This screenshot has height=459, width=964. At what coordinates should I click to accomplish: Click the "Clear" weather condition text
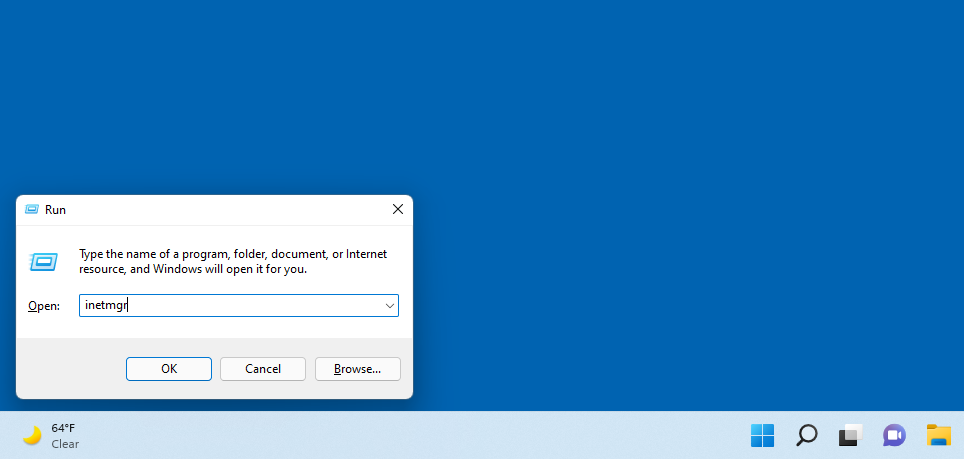pos(65,444)
